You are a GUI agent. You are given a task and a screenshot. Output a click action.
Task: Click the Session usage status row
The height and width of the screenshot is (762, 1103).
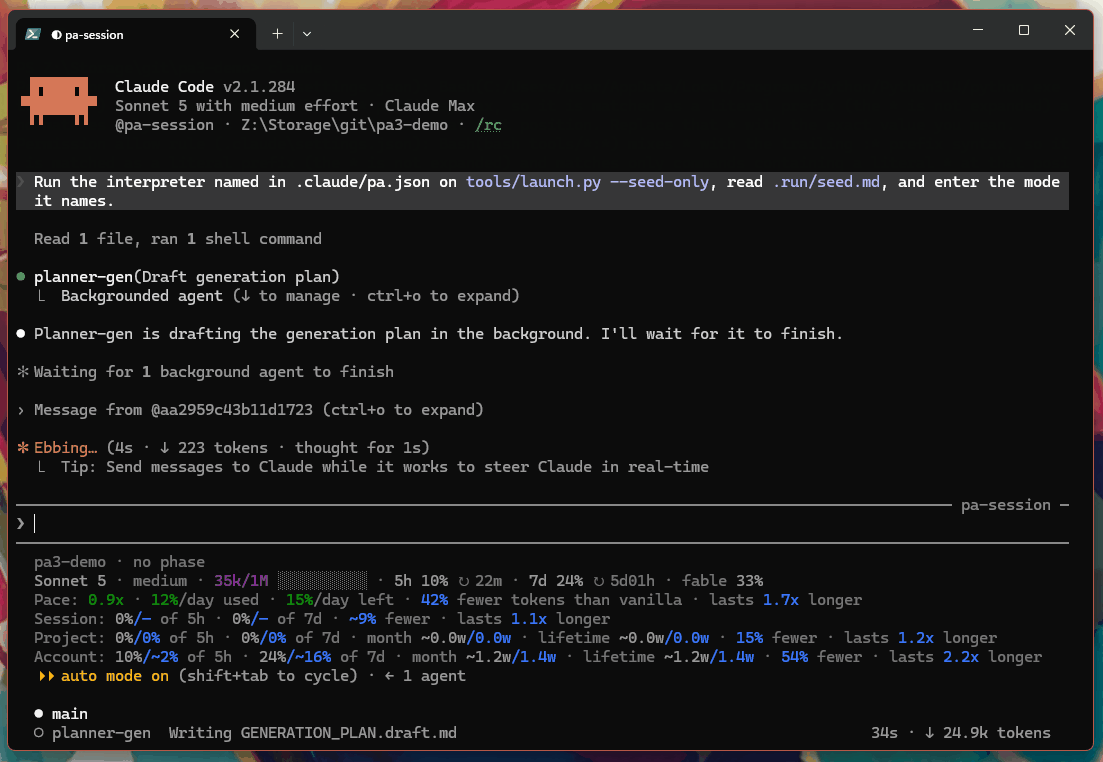click(x=322, y=618)
